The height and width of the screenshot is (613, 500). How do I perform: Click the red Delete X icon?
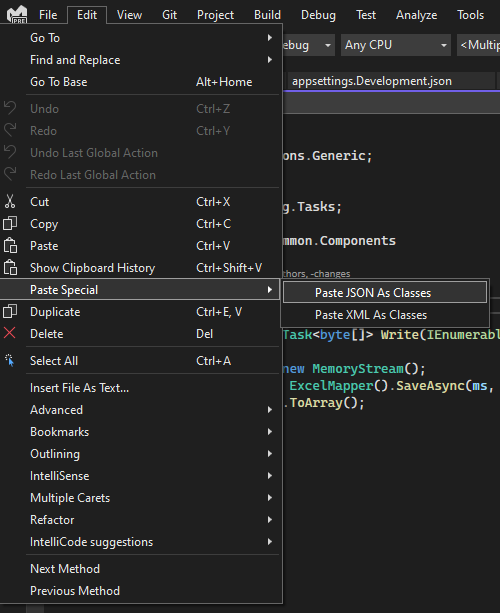coord(9,333)
